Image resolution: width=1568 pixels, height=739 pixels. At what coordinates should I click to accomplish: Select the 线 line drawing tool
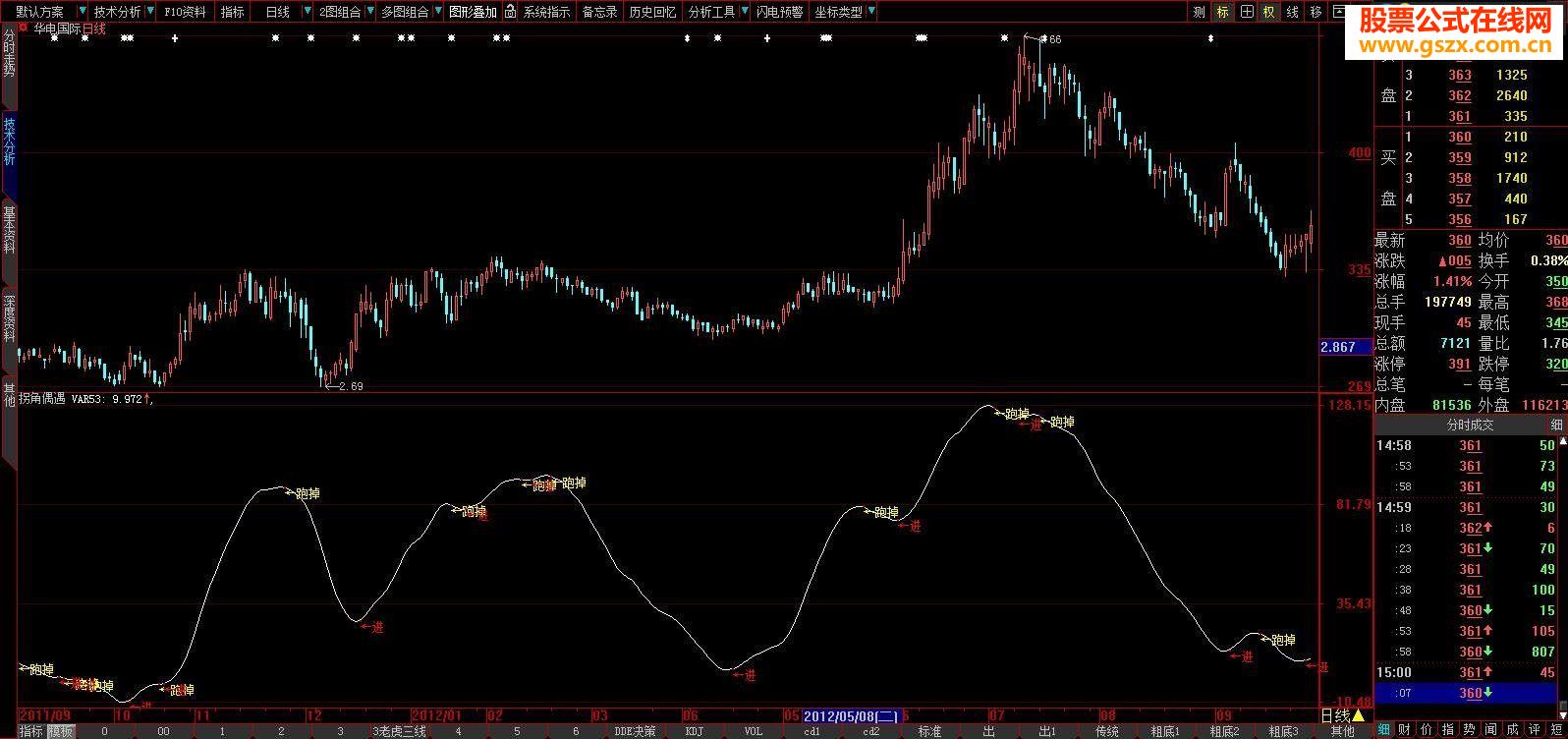tap(1293, 12)
